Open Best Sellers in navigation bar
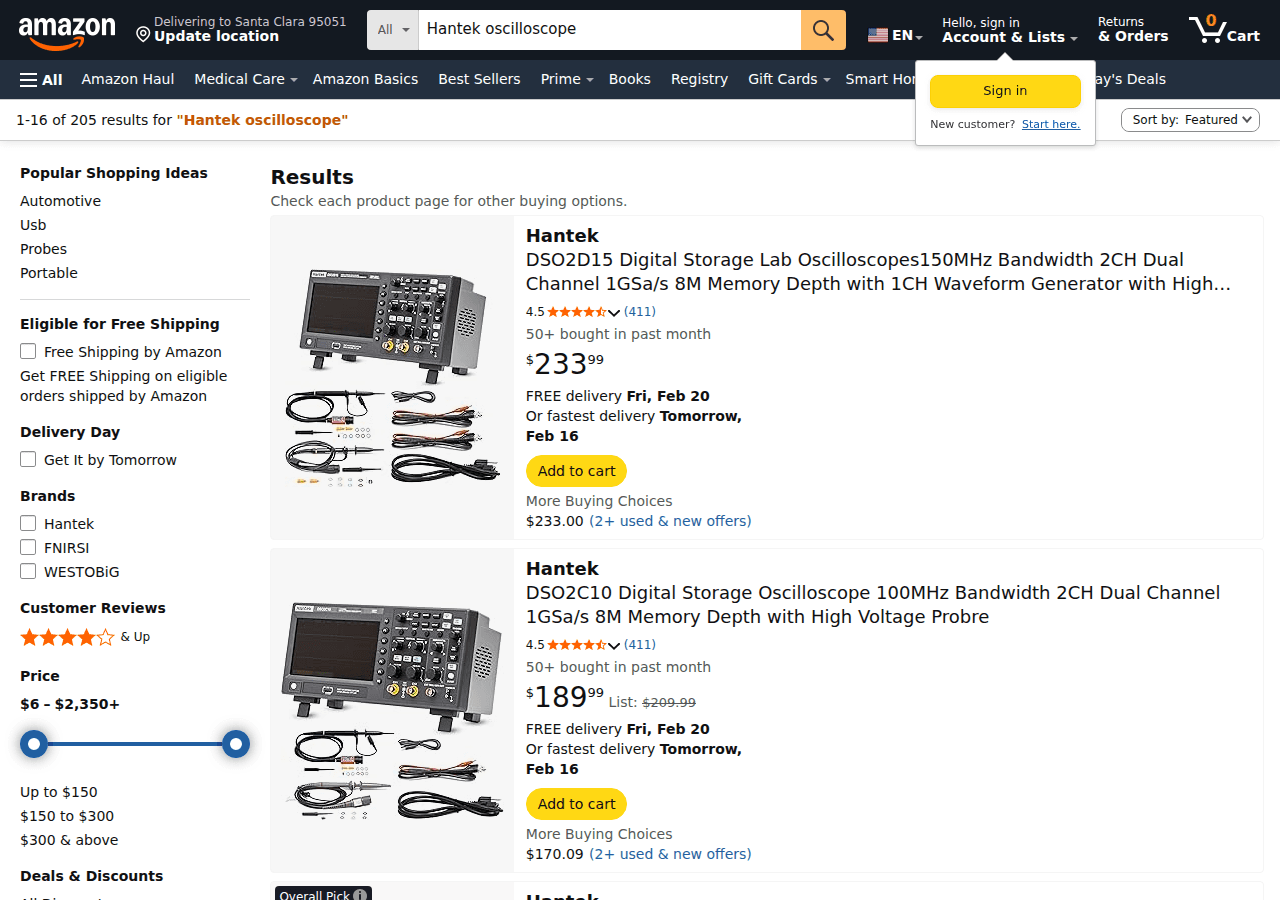Viewport: 1280px width, 900px height. (x=479, y=79)
